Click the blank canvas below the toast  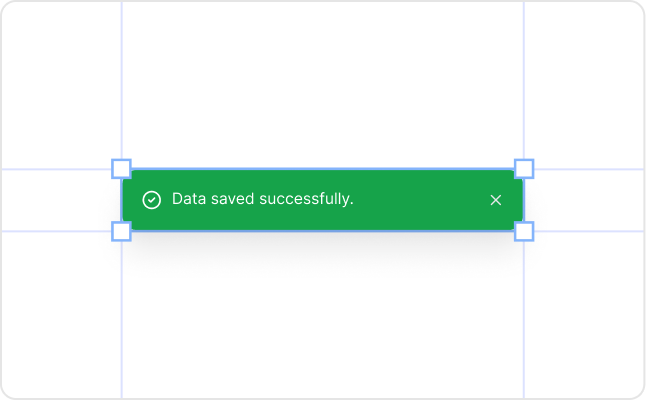(x=320, y=320)
